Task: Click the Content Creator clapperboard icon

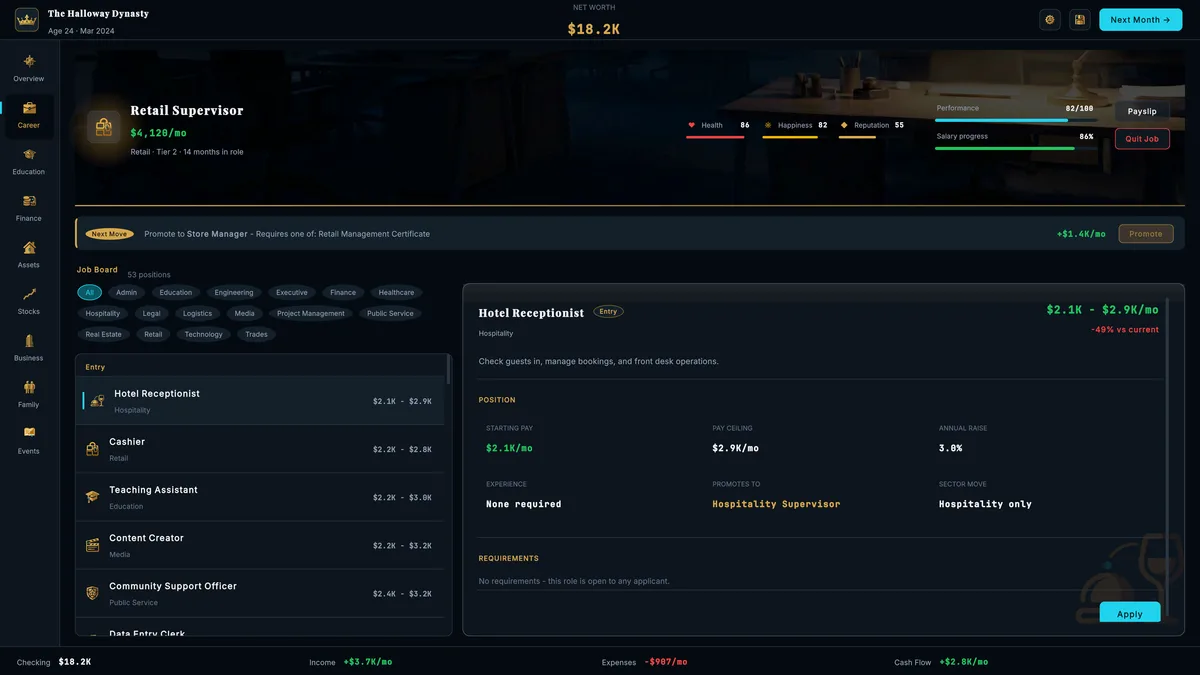Action: (x=92, y=545)
